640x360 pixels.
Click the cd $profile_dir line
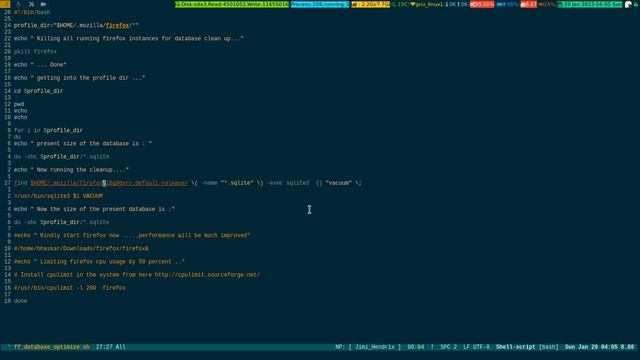click(38, 91)
